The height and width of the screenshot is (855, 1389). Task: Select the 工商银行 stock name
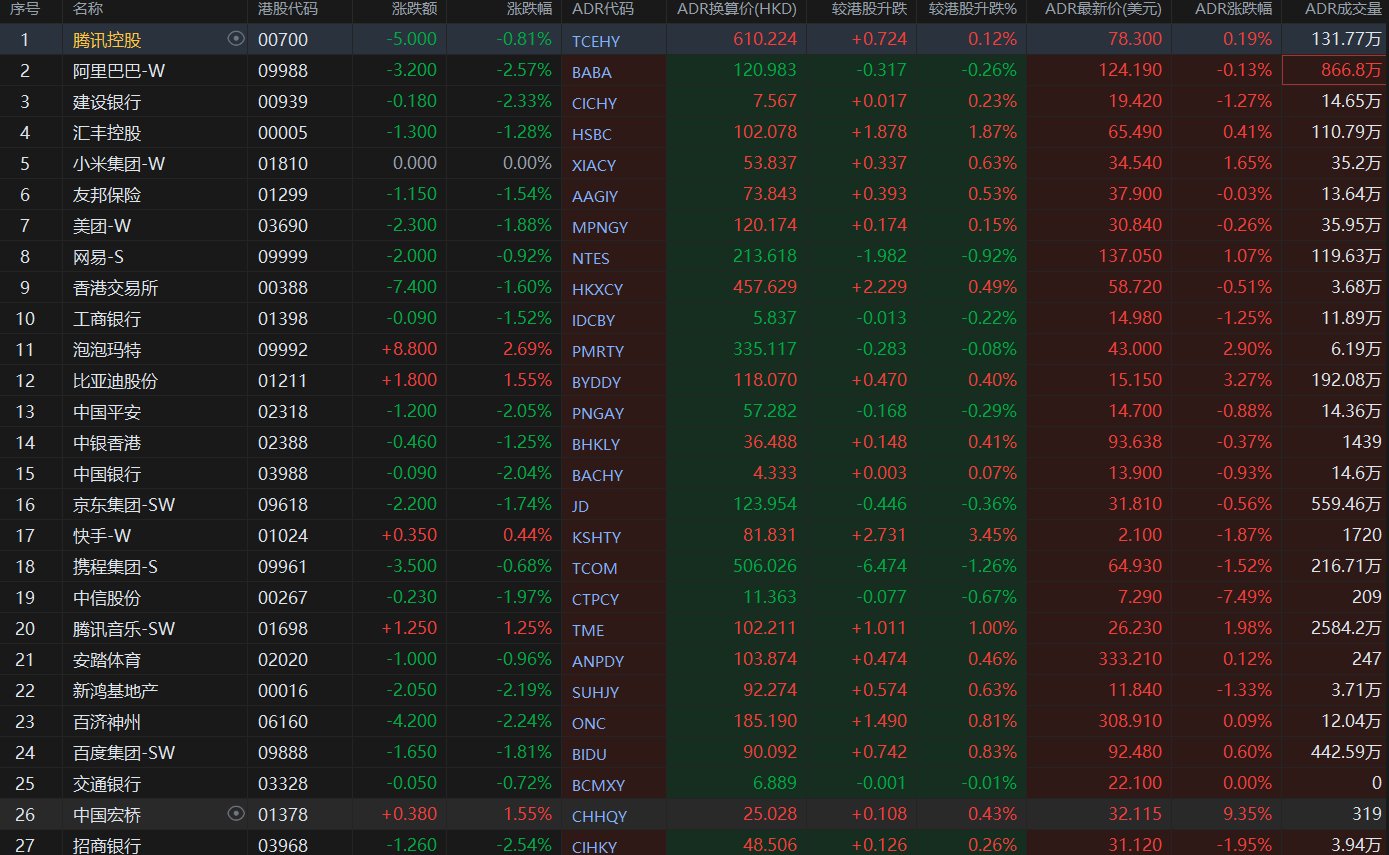point(107,319)
